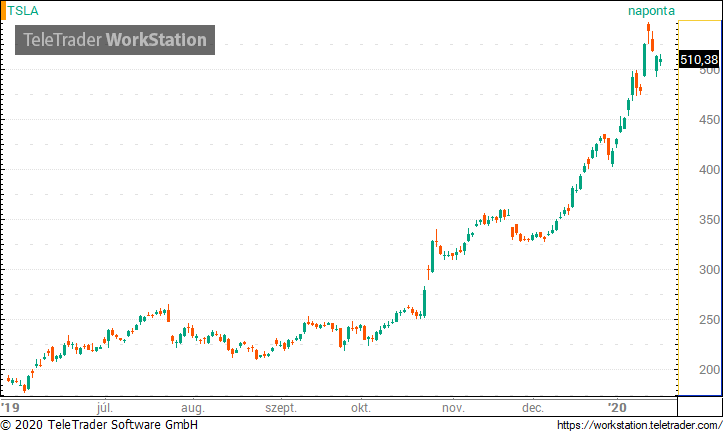
Task: Click the 350 price axis label
Action: (709, 220)
